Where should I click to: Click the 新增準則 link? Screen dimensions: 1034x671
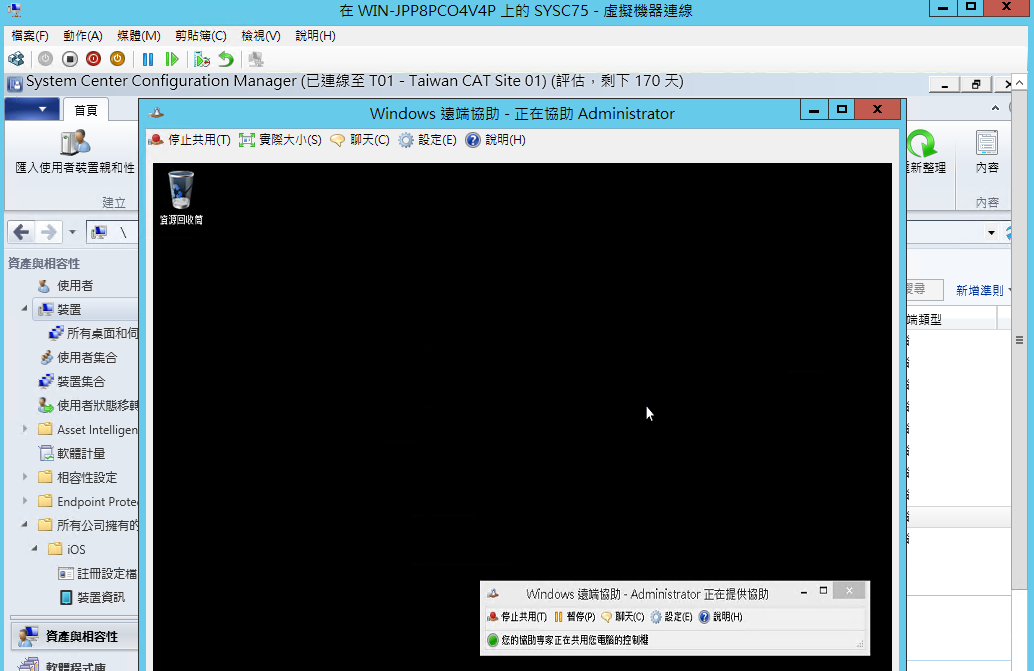(x=979, y=290)
